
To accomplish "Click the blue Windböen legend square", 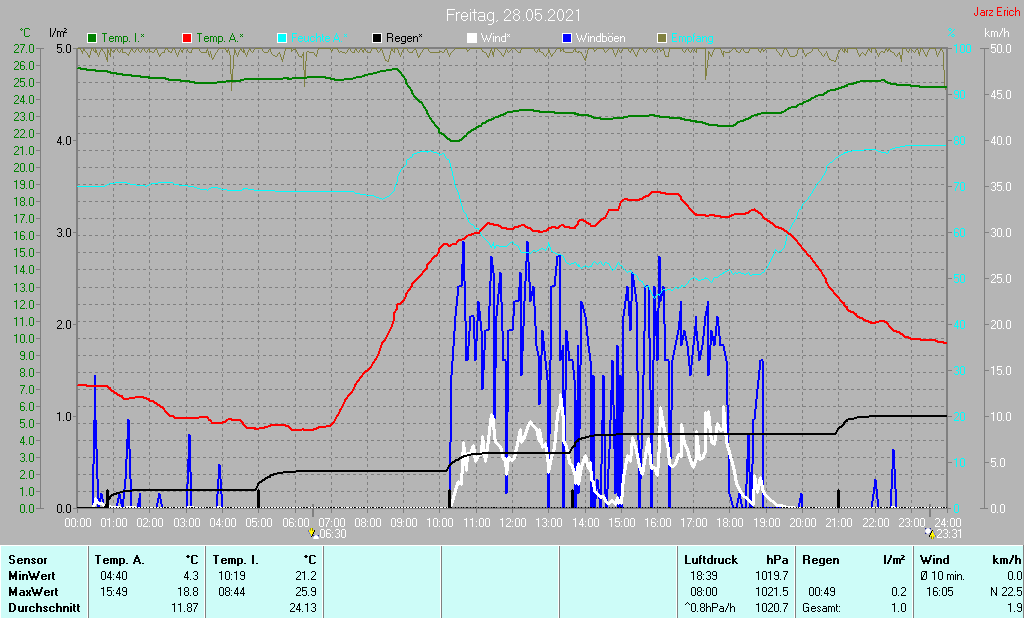I will (x=567, y=38).
